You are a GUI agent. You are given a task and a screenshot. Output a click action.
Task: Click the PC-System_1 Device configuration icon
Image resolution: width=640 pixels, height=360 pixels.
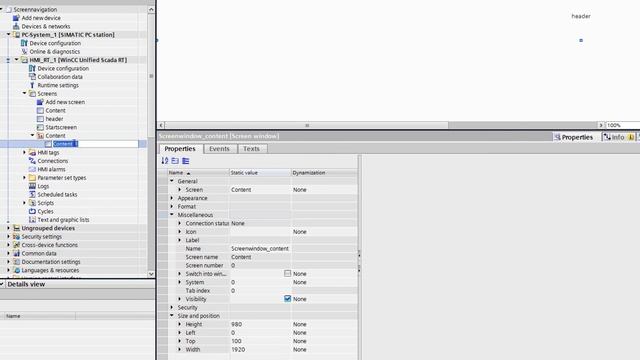(x=24, y=43)
